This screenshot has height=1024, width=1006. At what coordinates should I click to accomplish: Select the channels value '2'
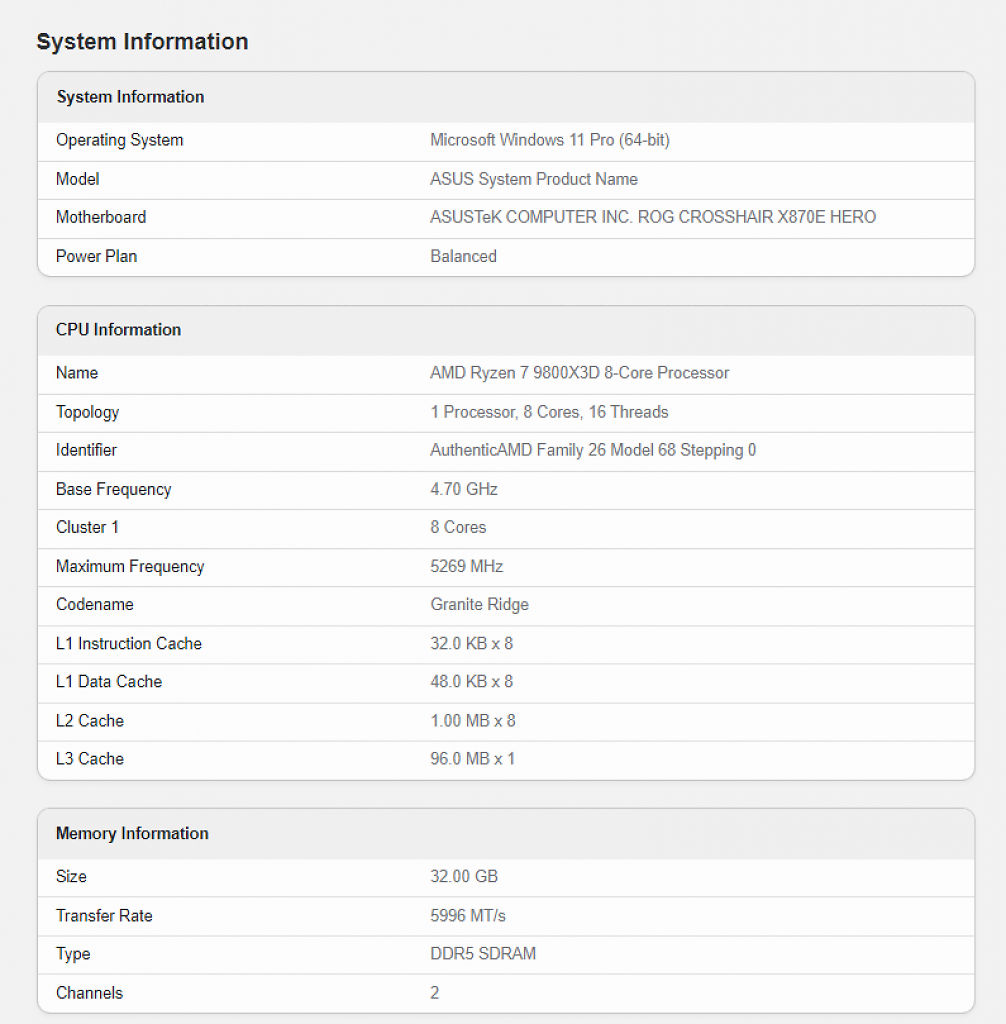click(x=434, y=993)
